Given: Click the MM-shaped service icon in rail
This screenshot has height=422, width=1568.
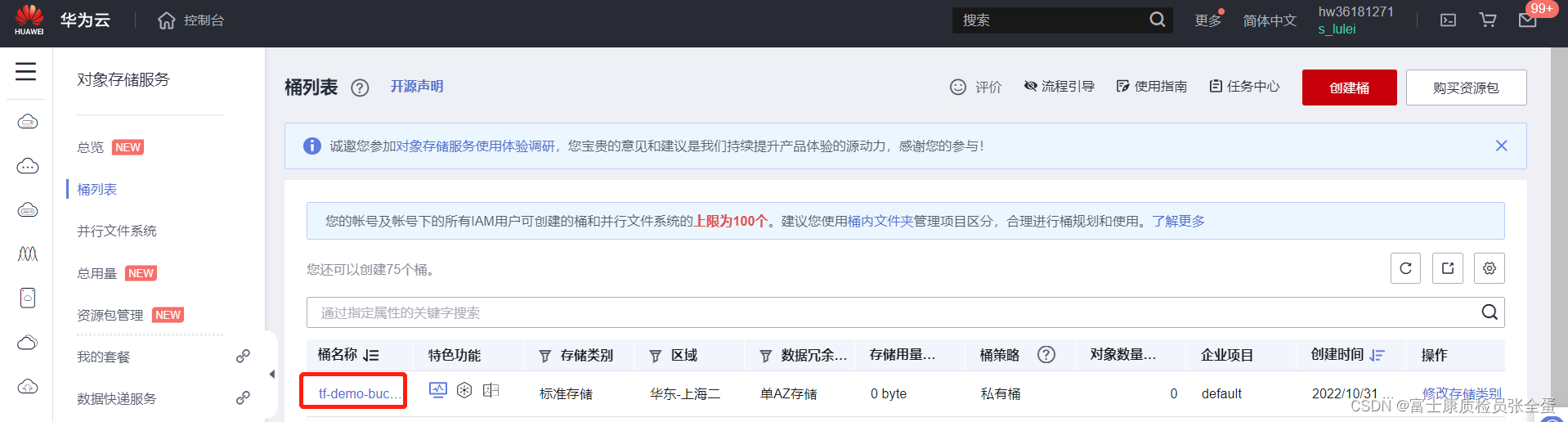Looking at the screenshot, I should [28, 254].
